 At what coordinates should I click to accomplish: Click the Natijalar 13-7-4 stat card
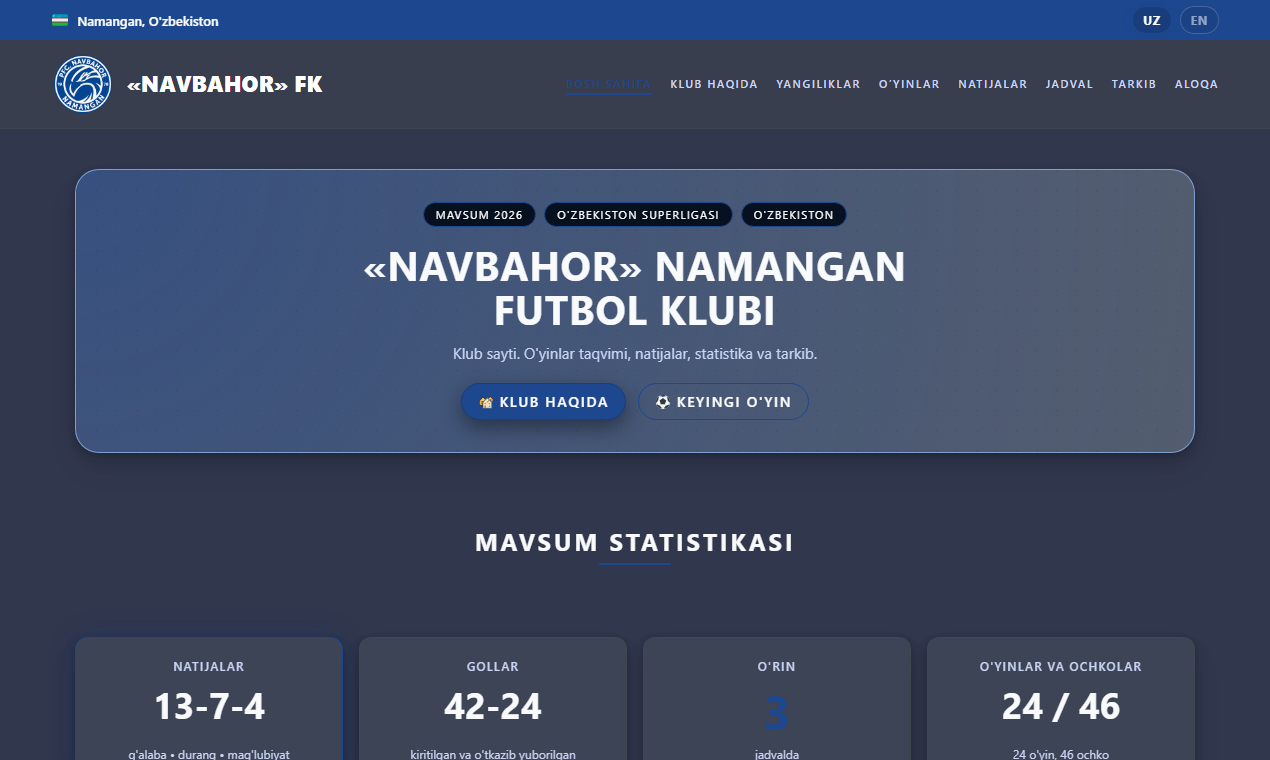pyautogui.click(x=209, y=698)
